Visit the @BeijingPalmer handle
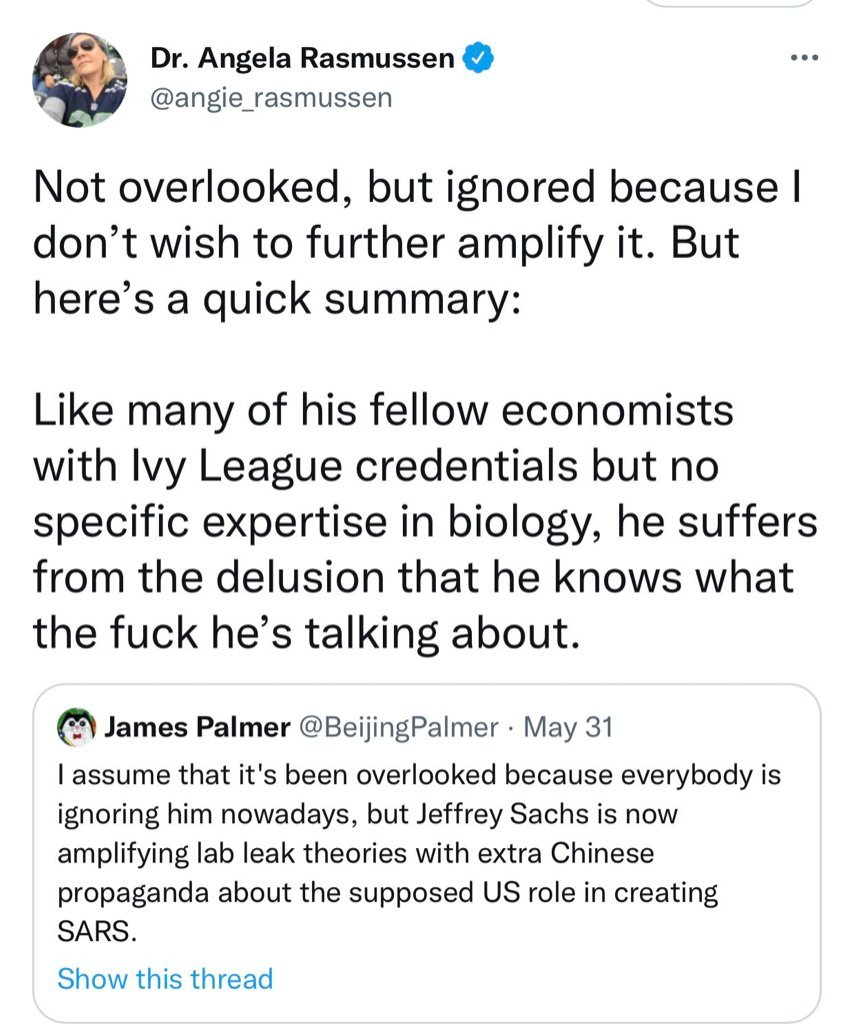 398,727
